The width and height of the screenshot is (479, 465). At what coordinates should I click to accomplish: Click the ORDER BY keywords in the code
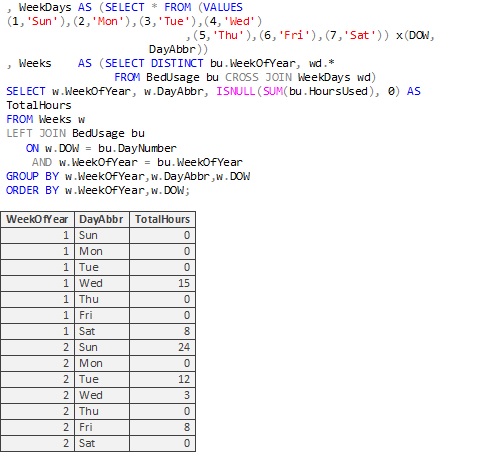33,190
